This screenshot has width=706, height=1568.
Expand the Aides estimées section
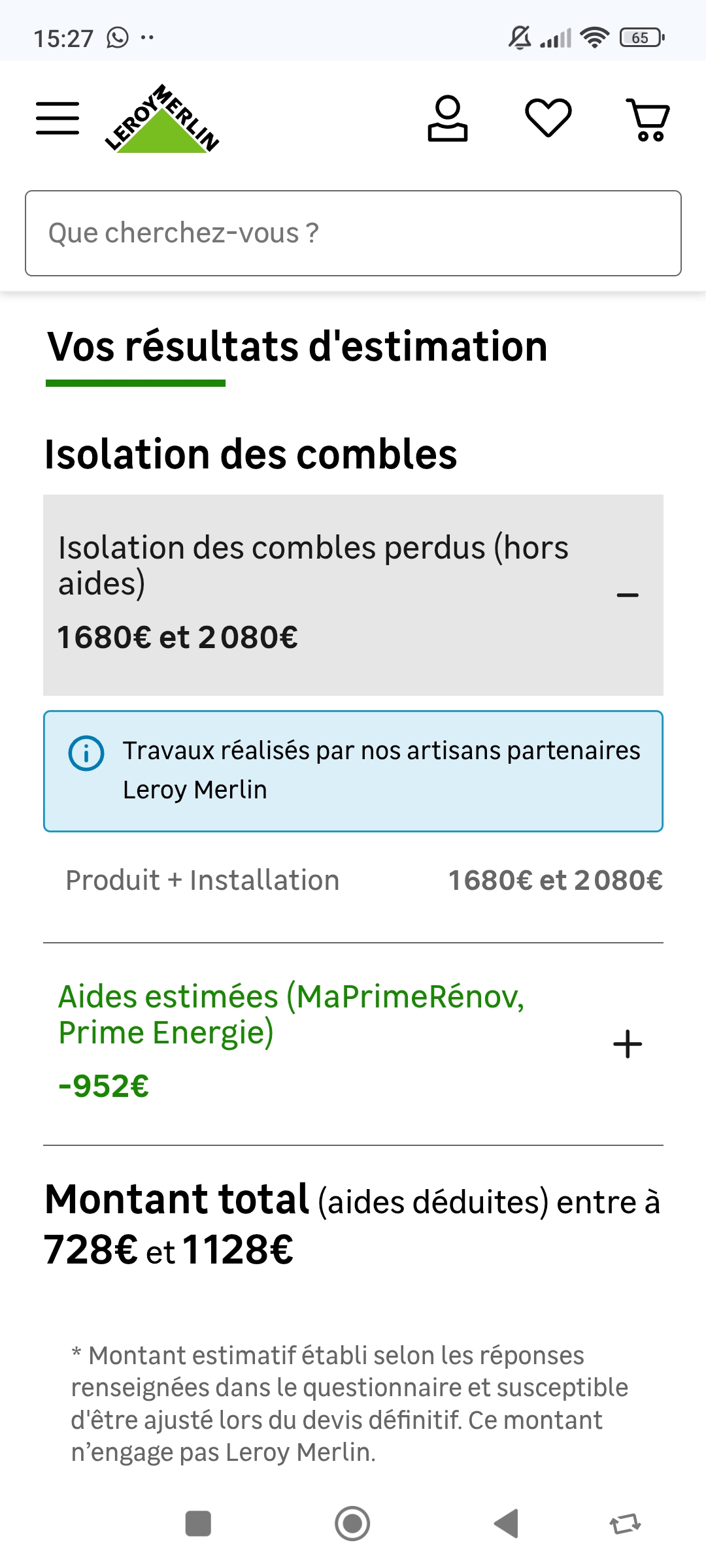click(628, 1044)
